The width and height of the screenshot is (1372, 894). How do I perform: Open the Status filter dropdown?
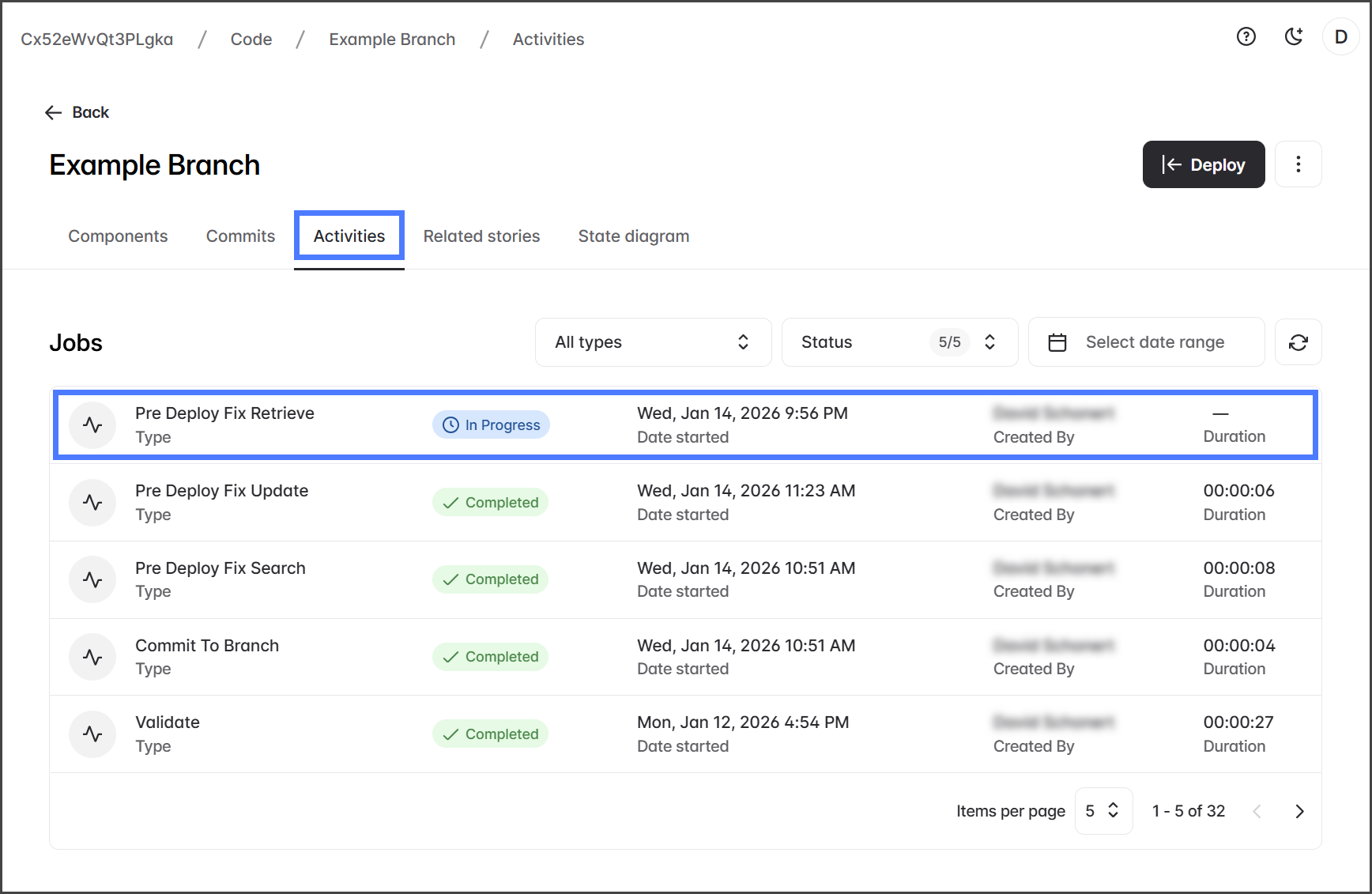coord(899,342)
